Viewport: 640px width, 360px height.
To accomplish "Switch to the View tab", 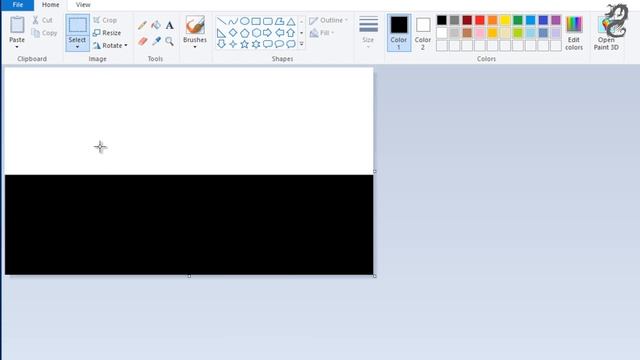I will (x=83, y=5).
